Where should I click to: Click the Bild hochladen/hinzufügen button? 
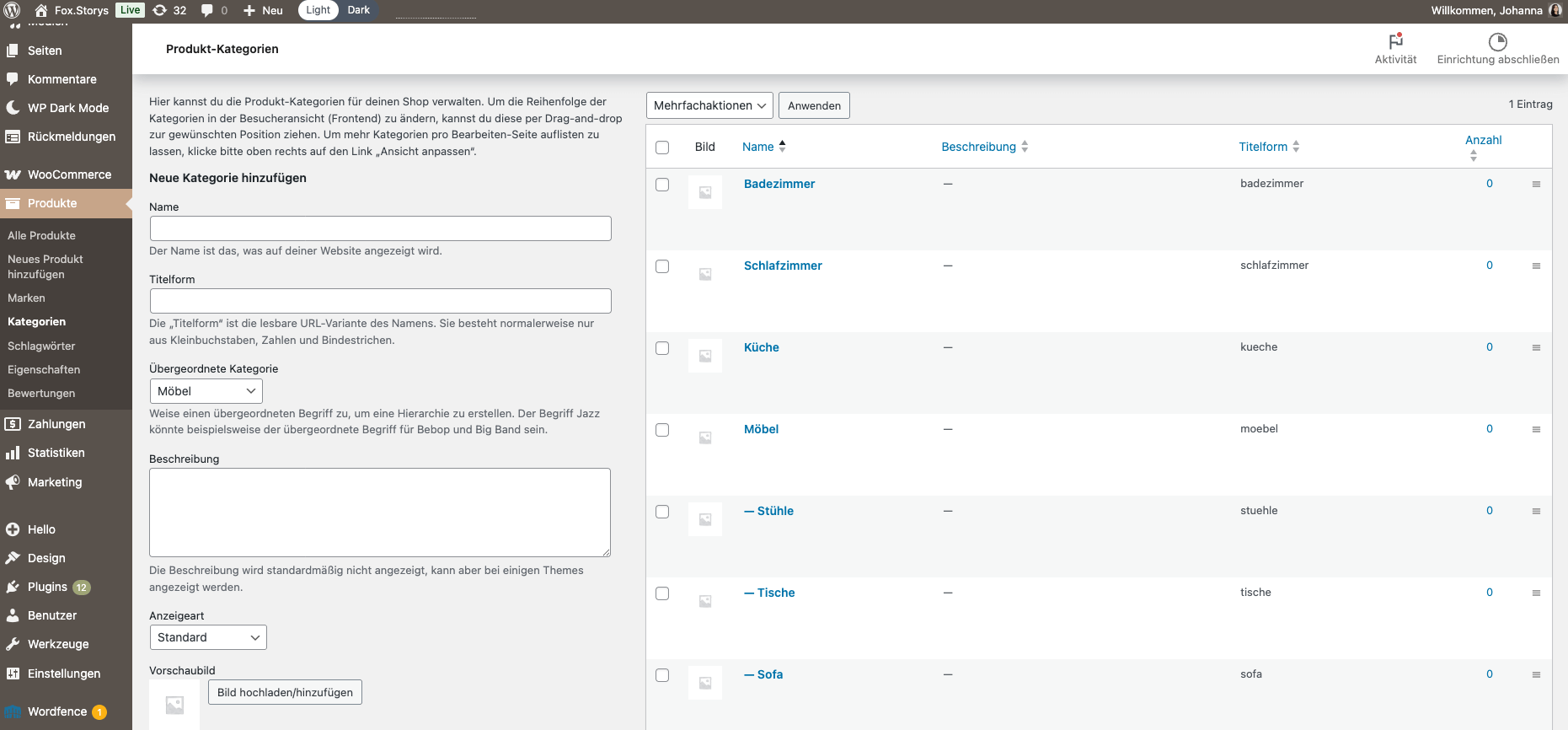[285, 692]
